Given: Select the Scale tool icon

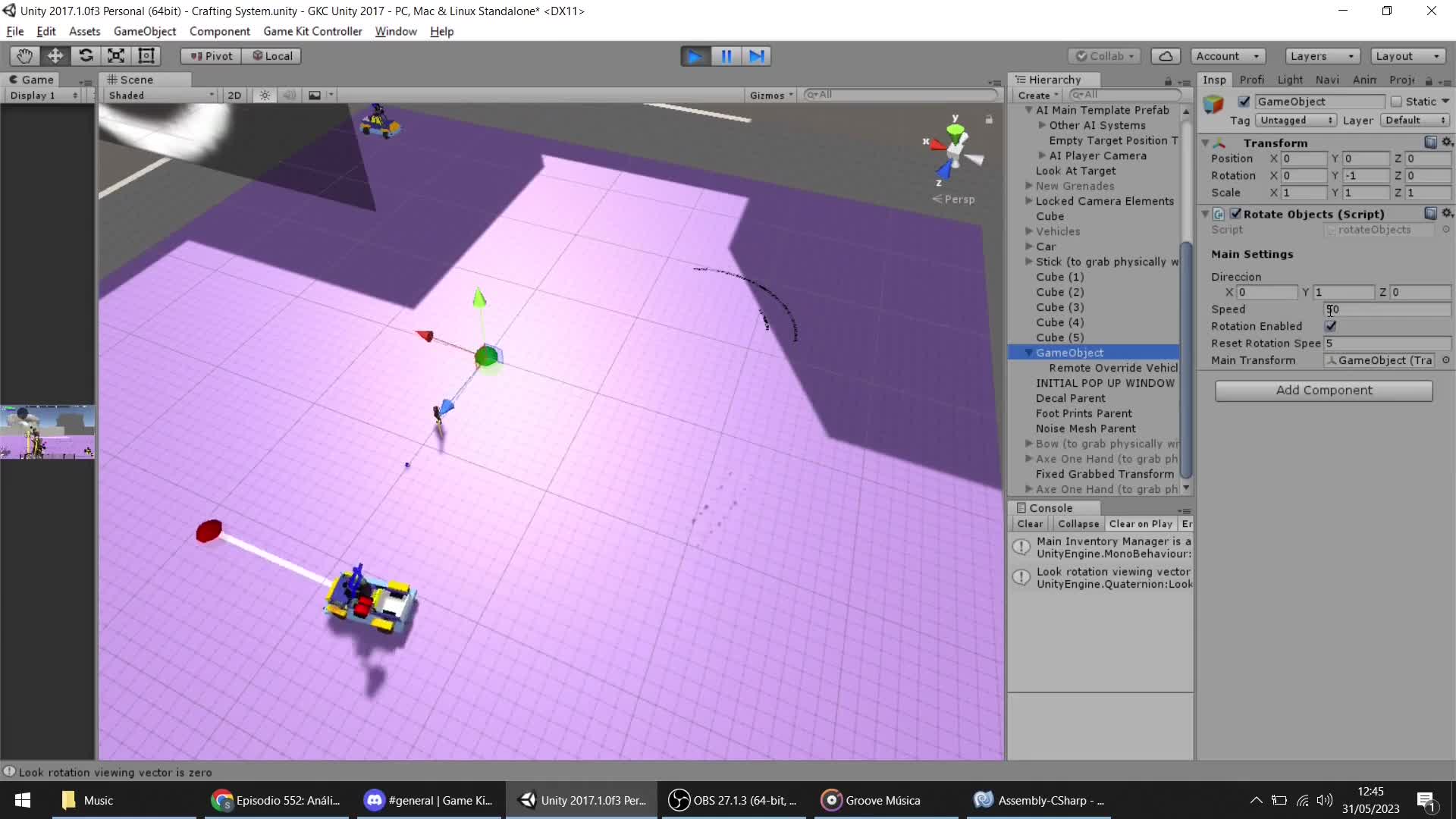Looking at the screenshot, I should [x=116, y=56].
